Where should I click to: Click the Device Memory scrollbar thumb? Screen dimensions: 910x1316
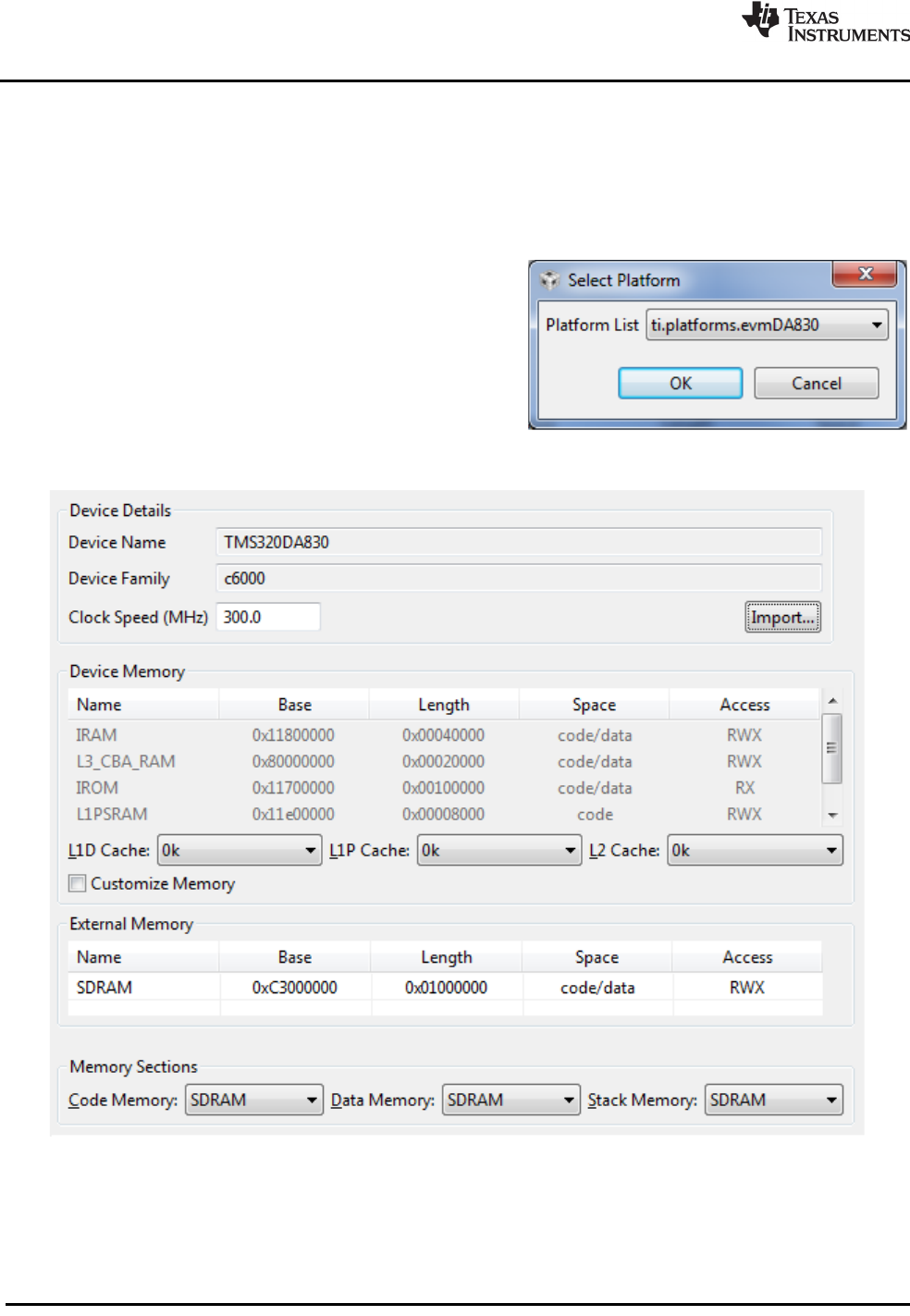pos(832,748)
